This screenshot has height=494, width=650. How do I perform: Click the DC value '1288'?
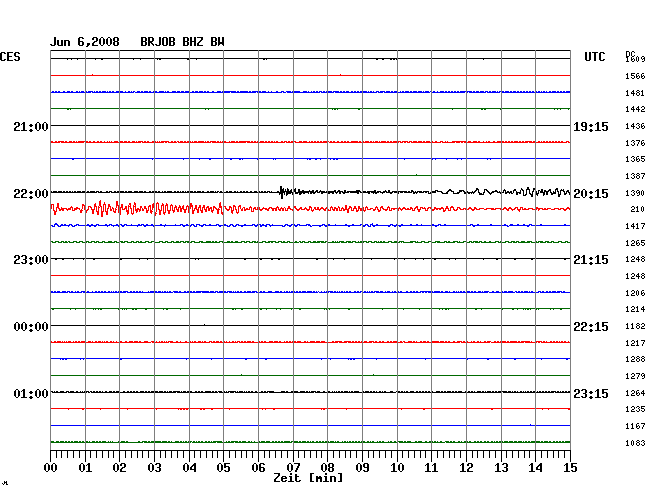(x=635, y=359)
